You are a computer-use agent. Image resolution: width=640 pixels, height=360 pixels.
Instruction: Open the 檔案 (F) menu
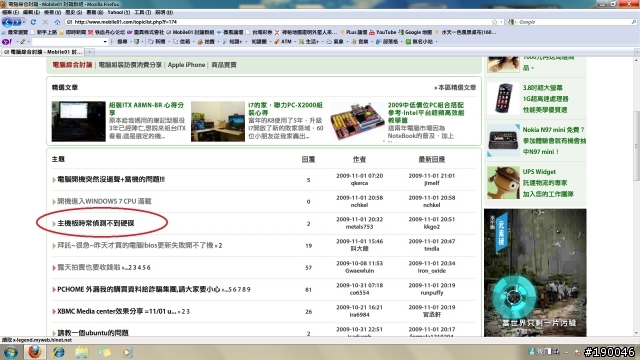point(10,13)
